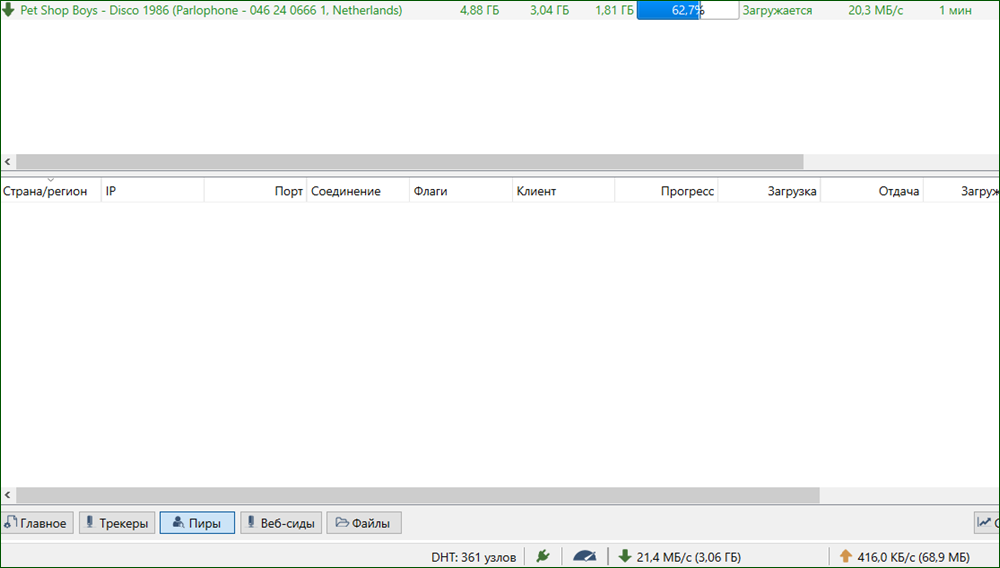Image resolution: width=1000 pixels, height=568 pixels.
Task: Show the Файлы tab
Action: point(364,523)
